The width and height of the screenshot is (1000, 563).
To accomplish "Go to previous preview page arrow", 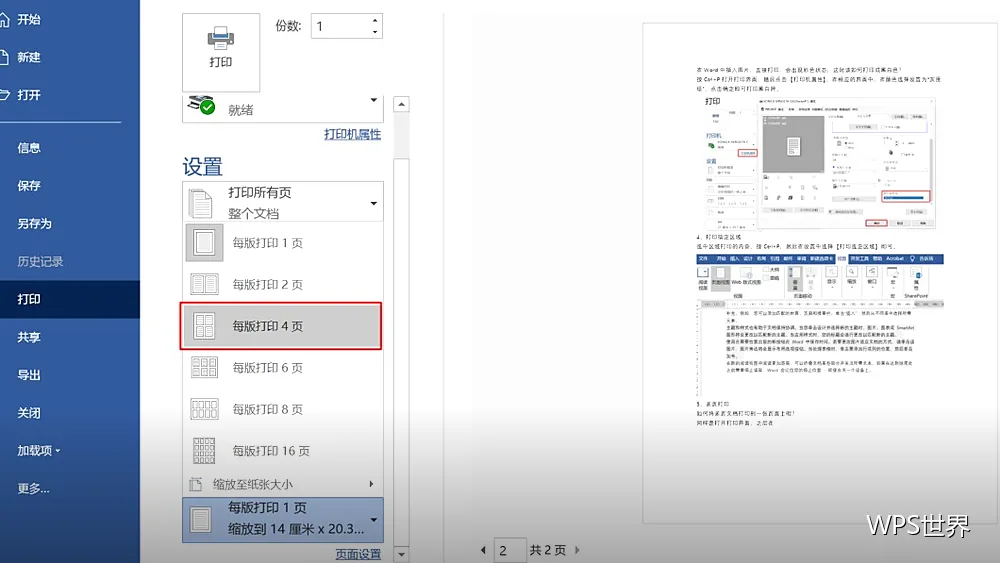I will (483, 550).
